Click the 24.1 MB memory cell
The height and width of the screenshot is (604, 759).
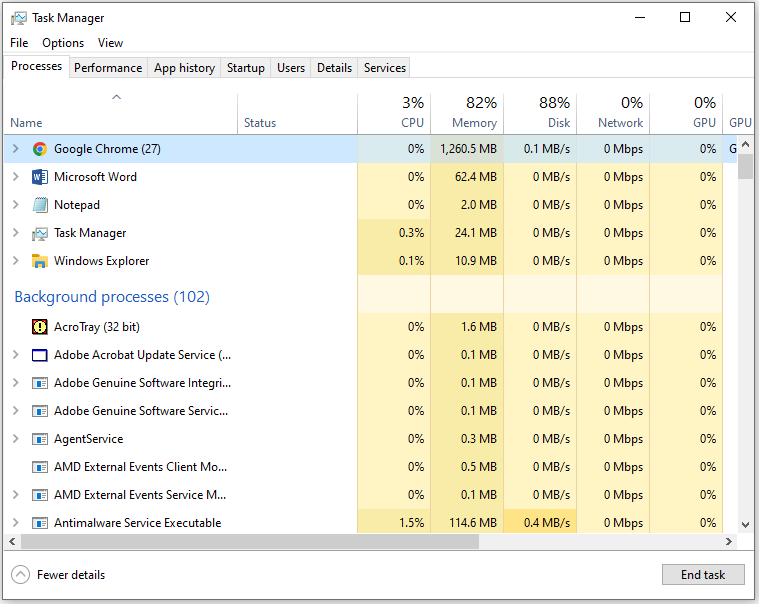(467, 233)
